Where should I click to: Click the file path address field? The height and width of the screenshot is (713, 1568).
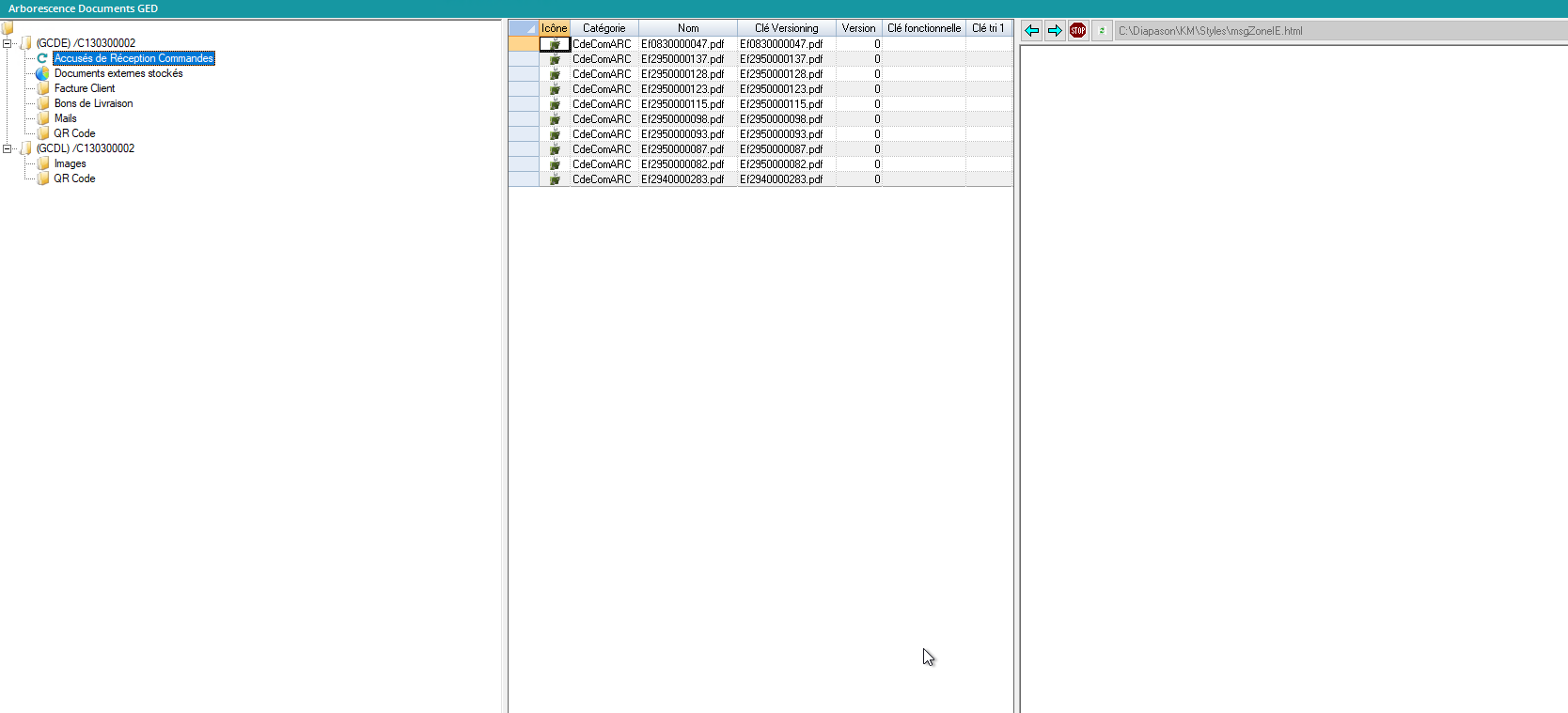[x=1335, y=31]
